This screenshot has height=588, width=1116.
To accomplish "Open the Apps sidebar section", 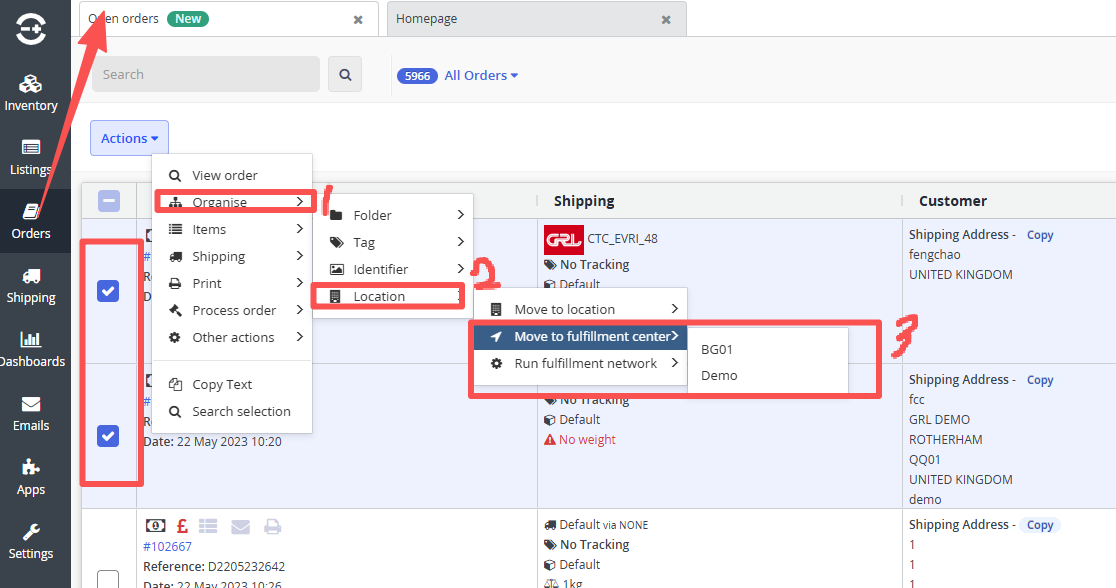I will (31, 477).
